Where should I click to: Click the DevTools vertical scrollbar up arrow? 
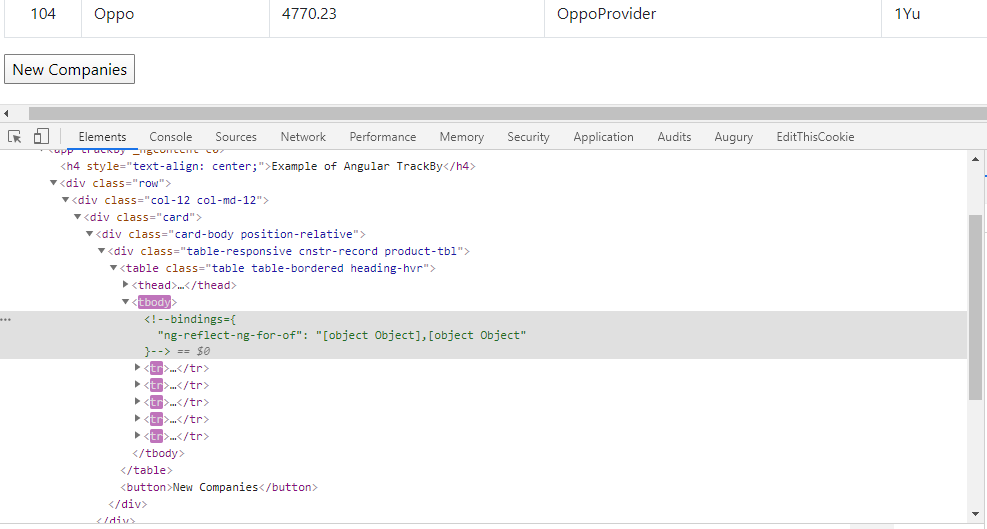click(976, 158)
